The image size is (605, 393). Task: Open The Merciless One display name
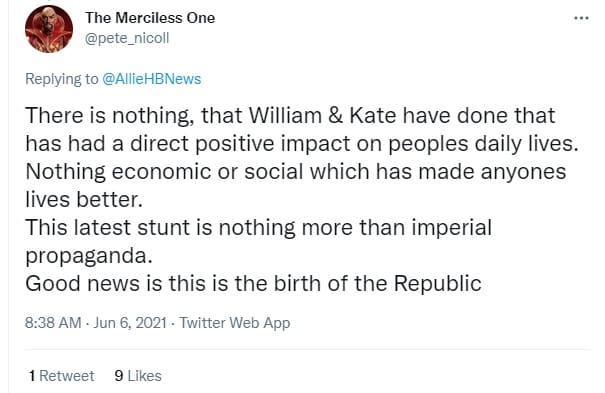click(x=150, y=18)
